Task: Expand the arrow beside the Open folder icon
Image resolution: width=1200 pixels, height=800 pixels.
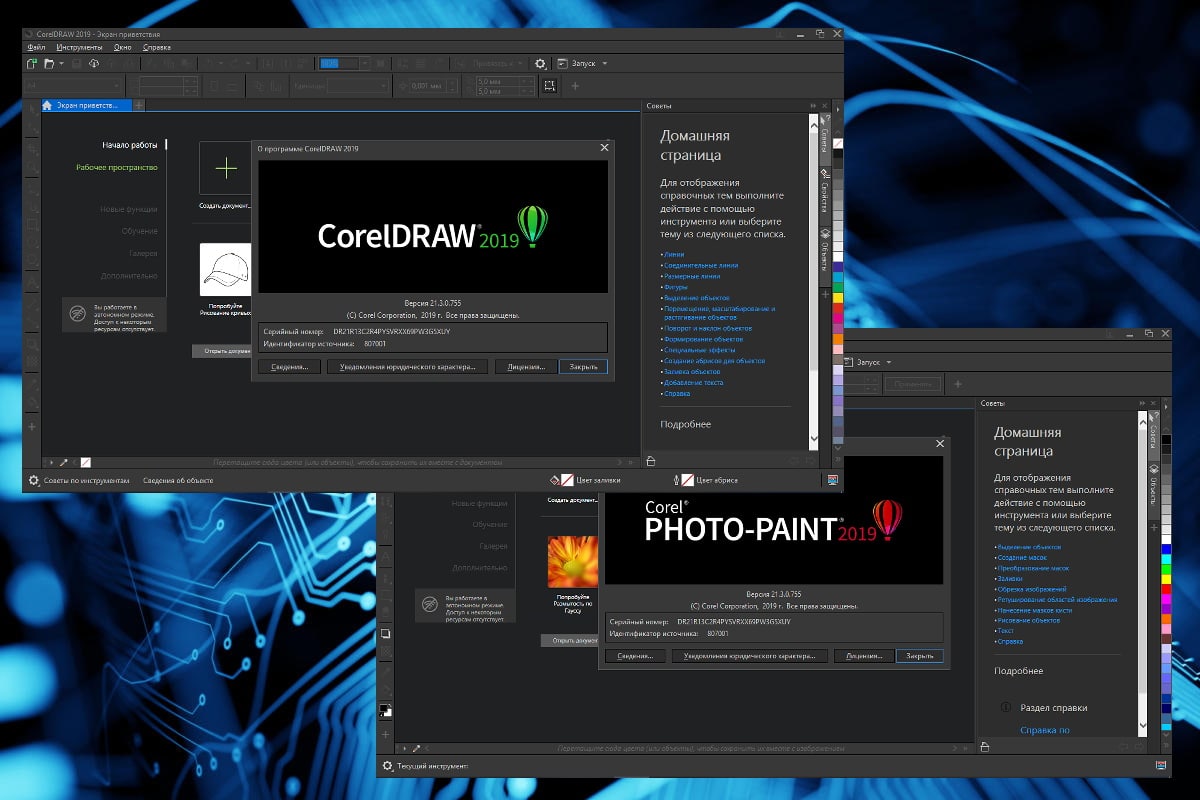Action: [61, 63]
